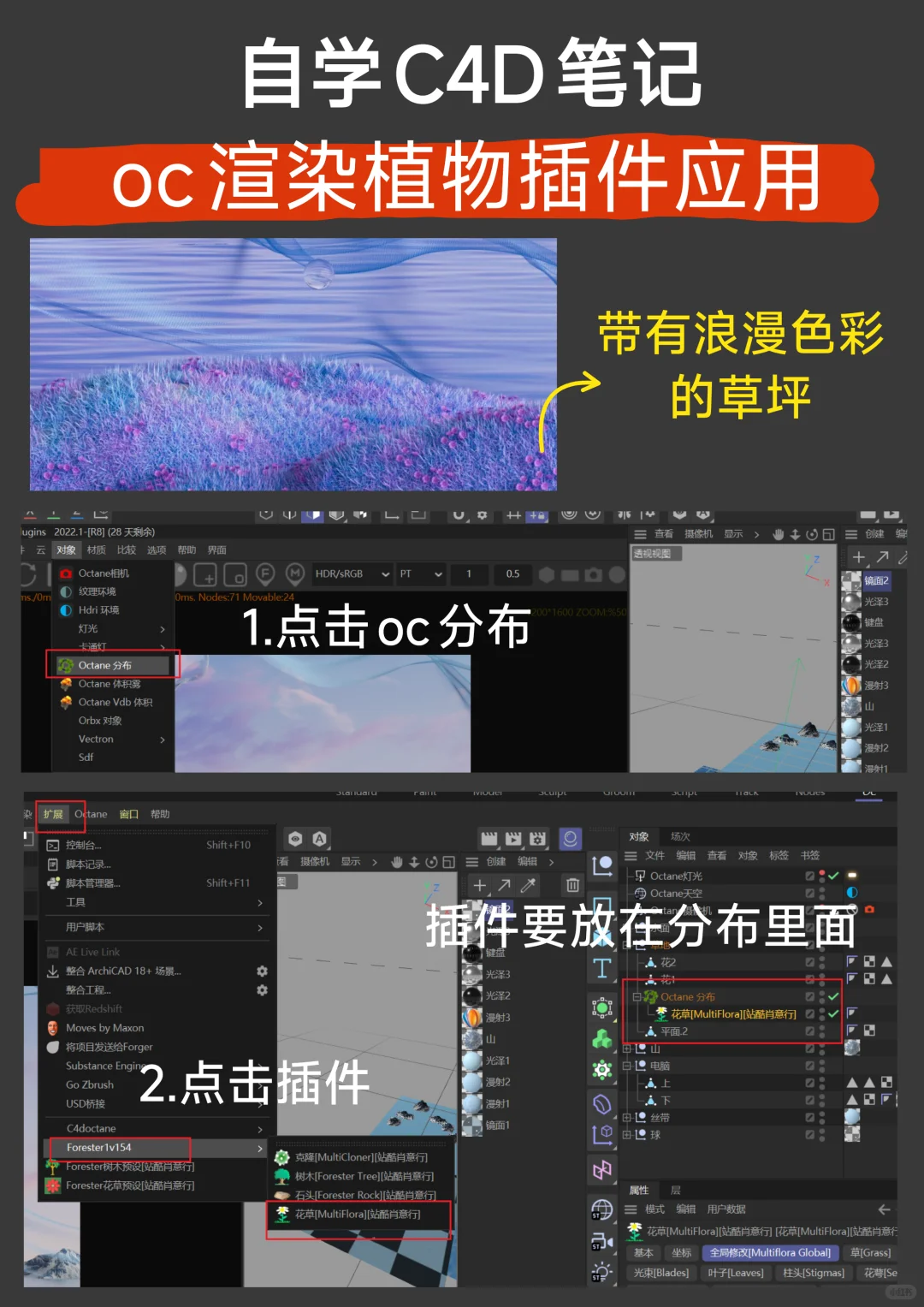Click the 石头[Forester Rock] icon
924x1307 pixels.
click(281, 1194)
